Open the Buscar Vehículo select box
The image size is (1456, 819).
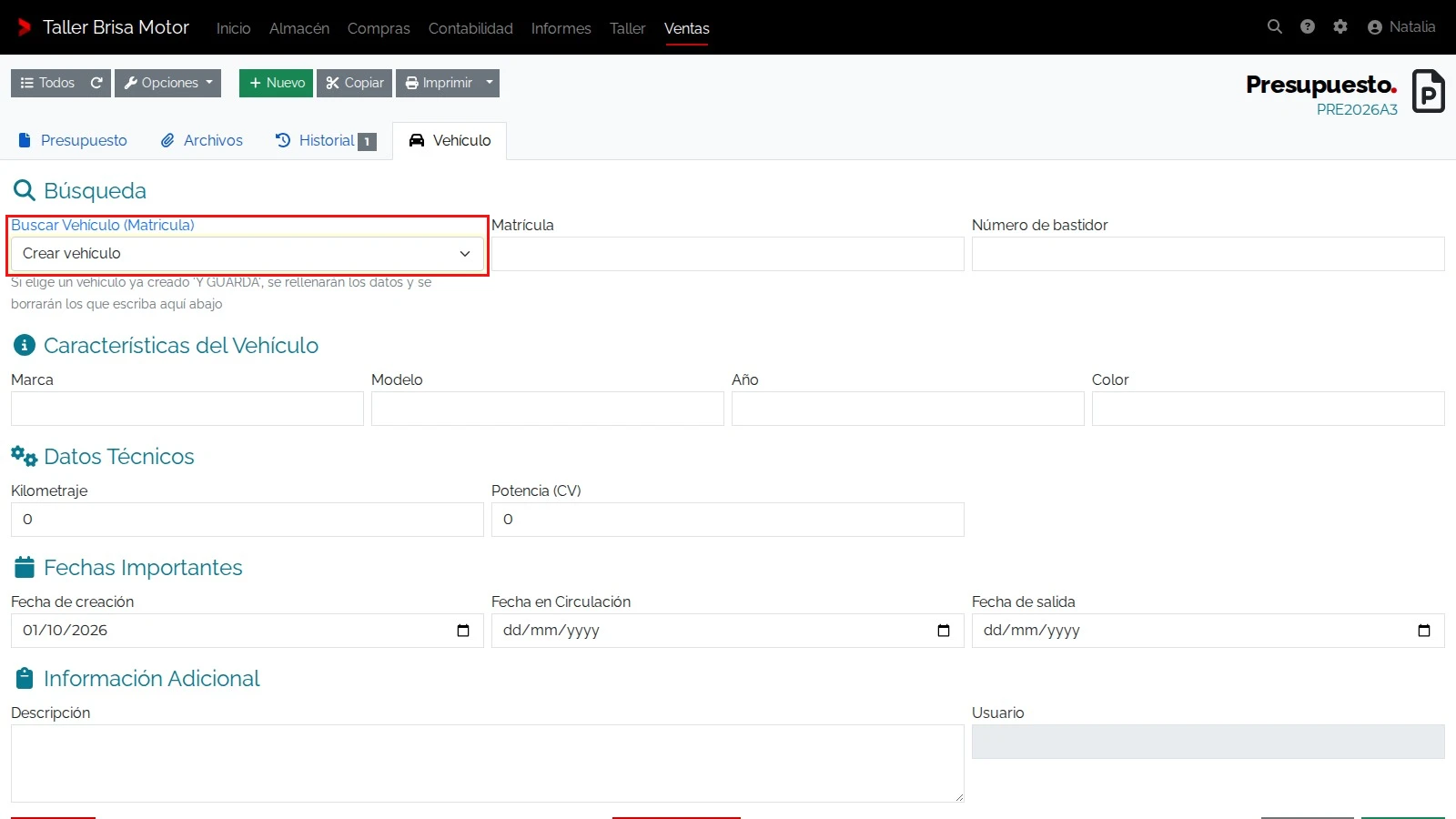pos(248,254)
